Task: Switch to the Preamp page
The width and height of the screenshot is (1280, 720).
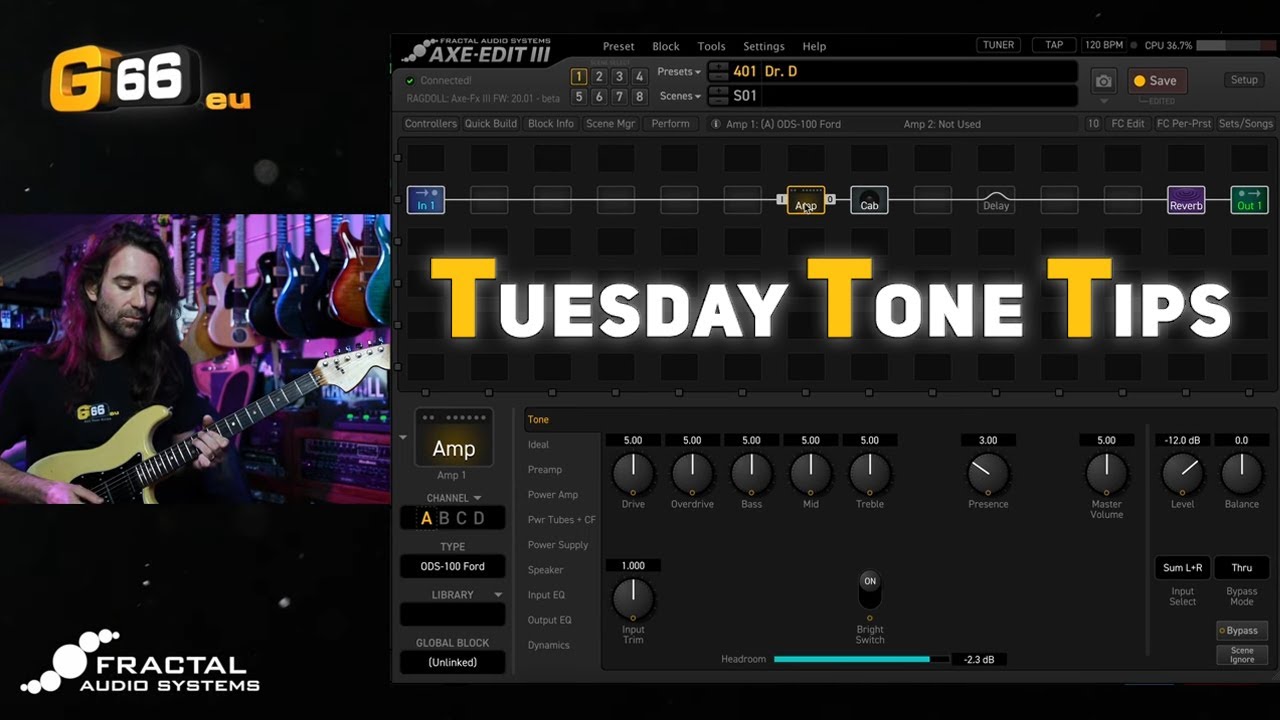Action: pos(545,470)
